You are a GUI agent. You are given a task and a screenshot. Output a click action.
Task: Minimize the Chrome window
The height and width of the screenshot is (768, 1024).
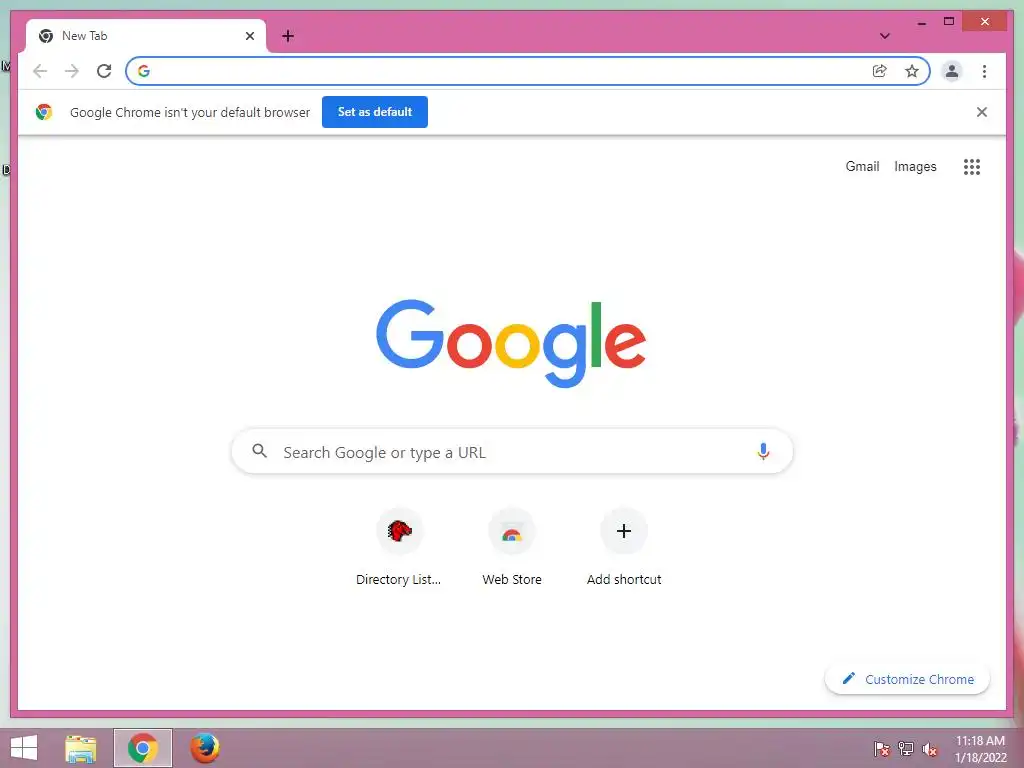921,22
